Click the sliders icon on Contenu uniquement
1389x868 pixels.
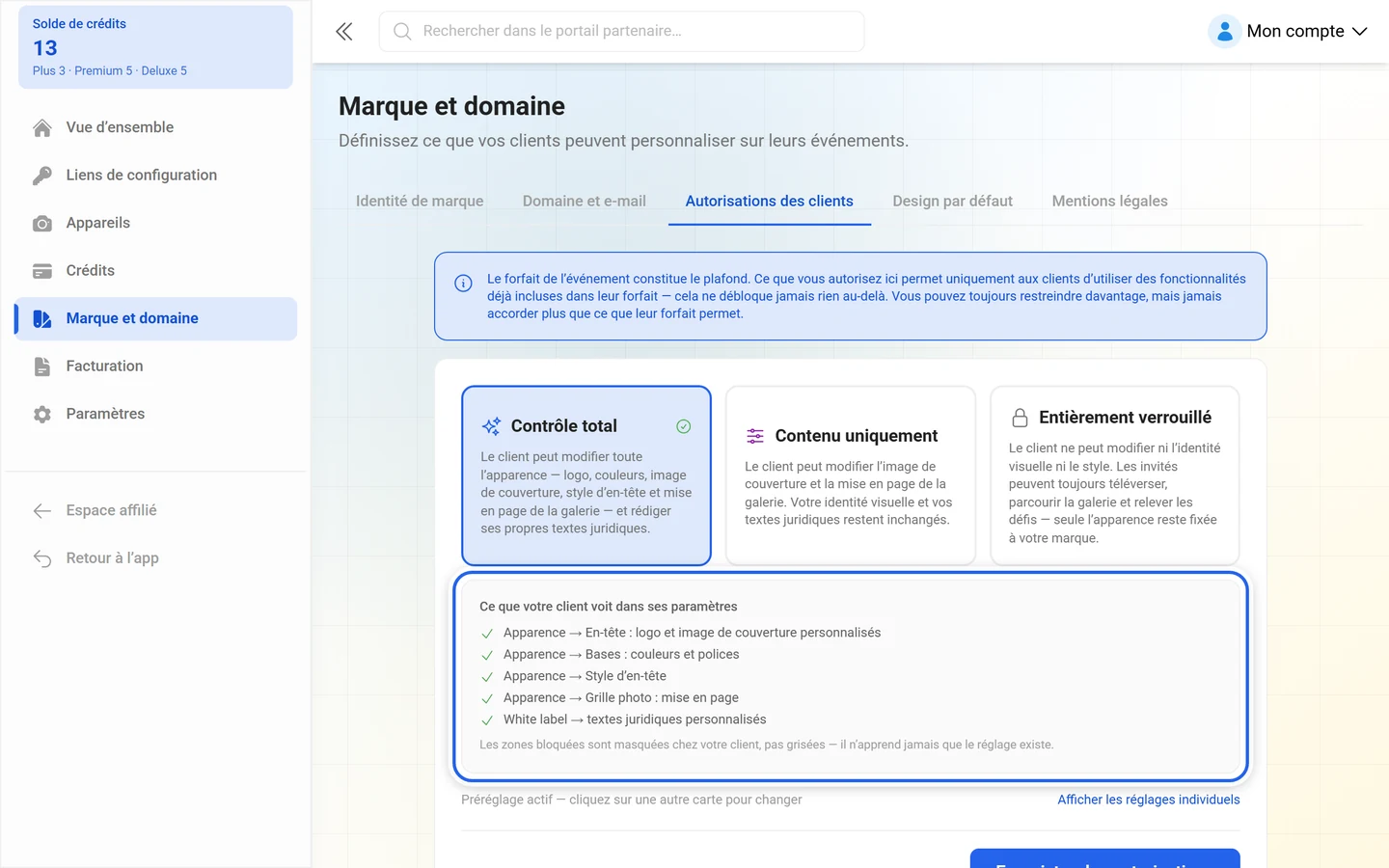click(x=755, y=436)
